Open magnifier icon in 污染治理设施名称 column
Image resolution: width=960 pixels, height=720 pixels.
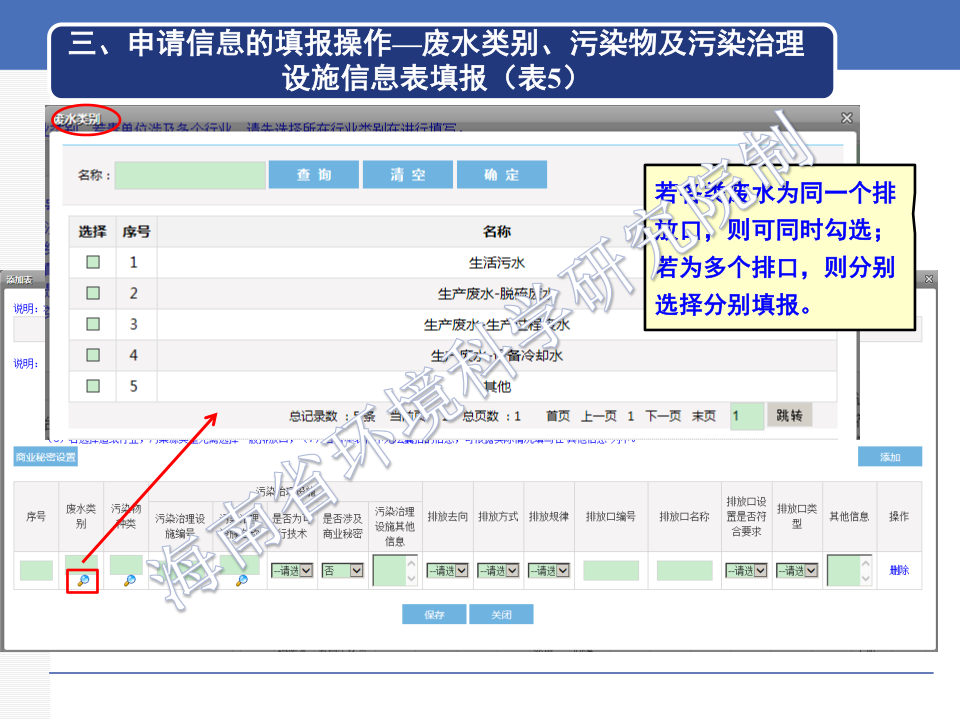pos(242,580)
